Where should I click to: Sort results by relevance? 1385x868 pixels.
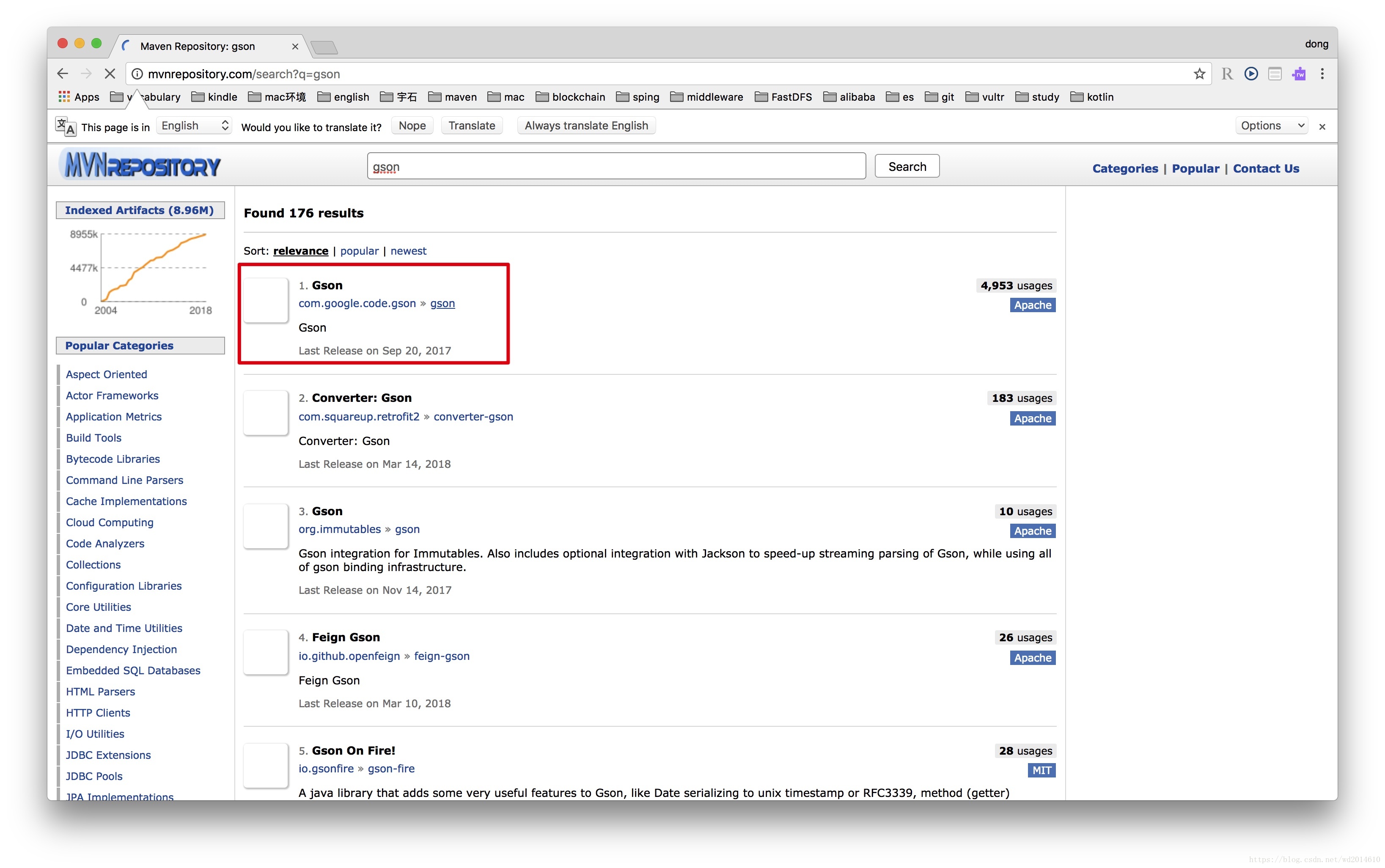(x=301, y=251)
